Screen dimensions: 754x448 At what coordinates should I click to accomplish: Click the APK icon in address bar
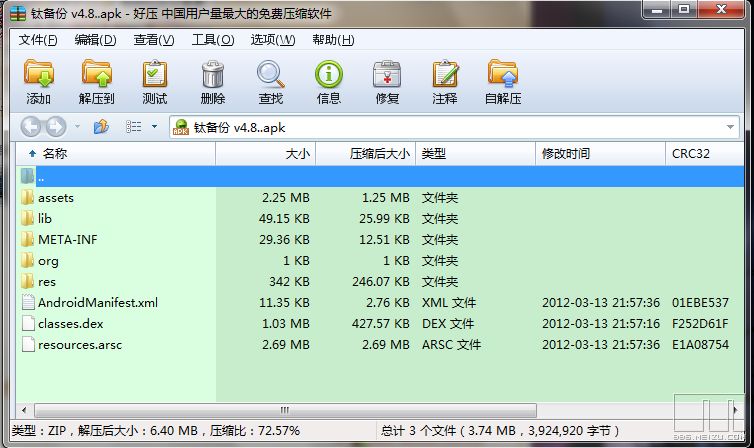(181, 127)
